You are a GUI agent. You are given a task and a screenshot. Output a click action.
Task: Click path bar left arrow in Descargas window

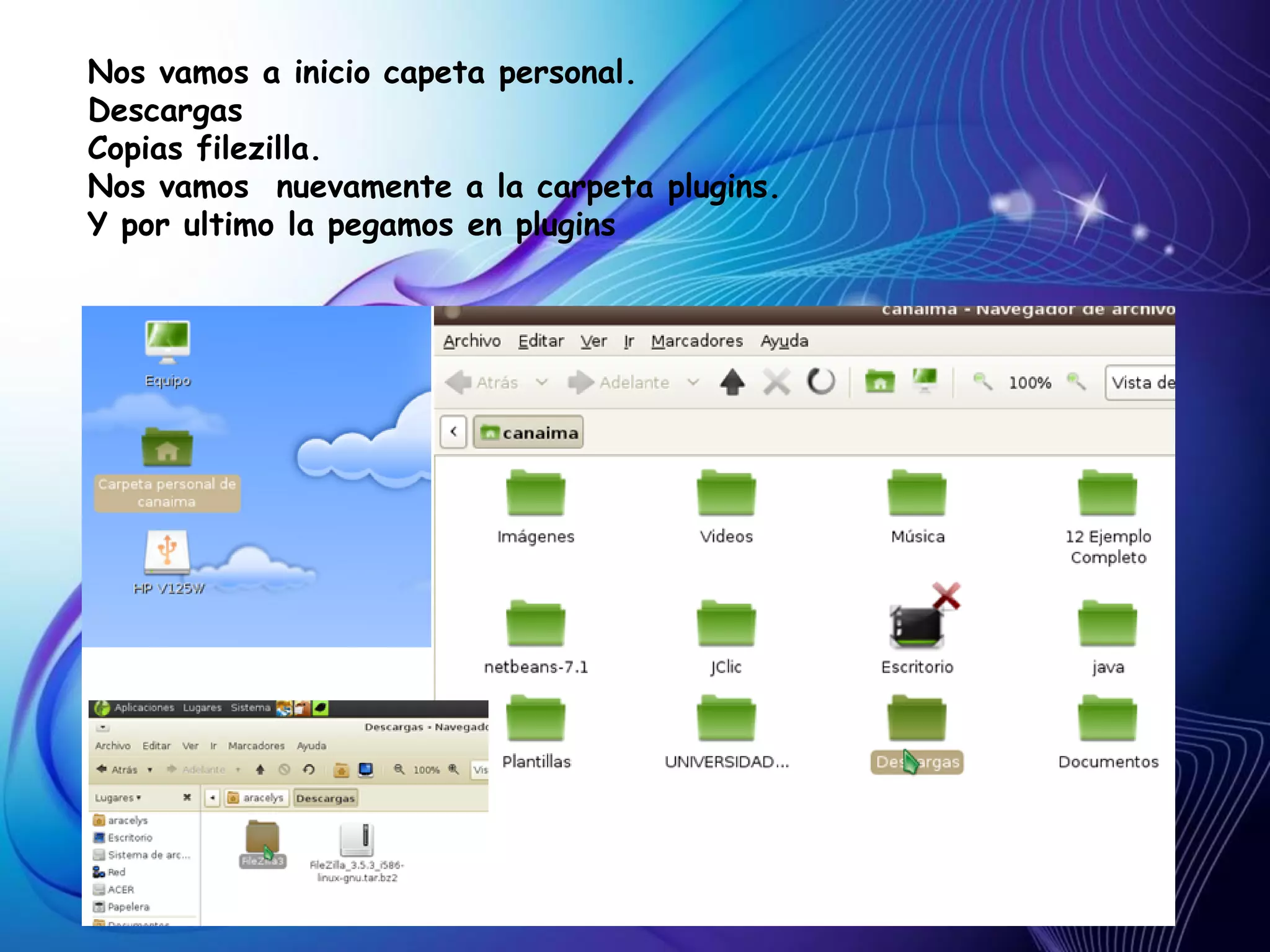(x=212, y=798)
